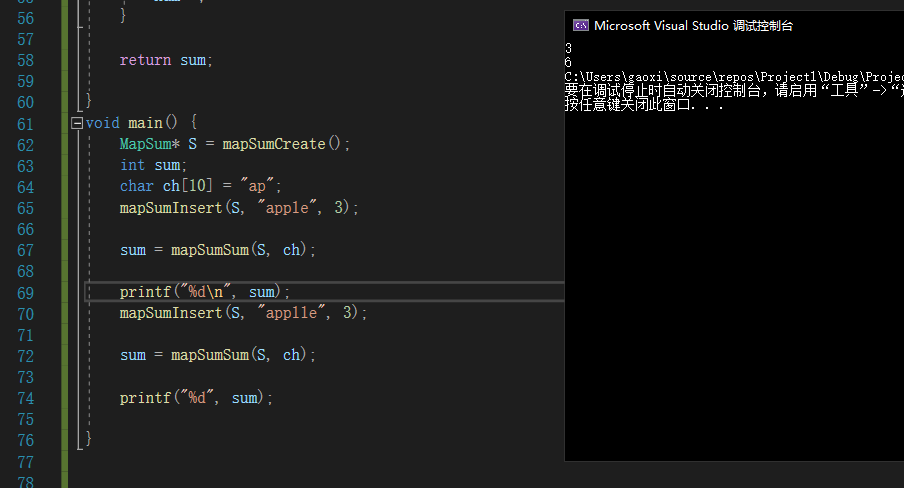Click line number 74
The image size is (904, 488).
25,399
